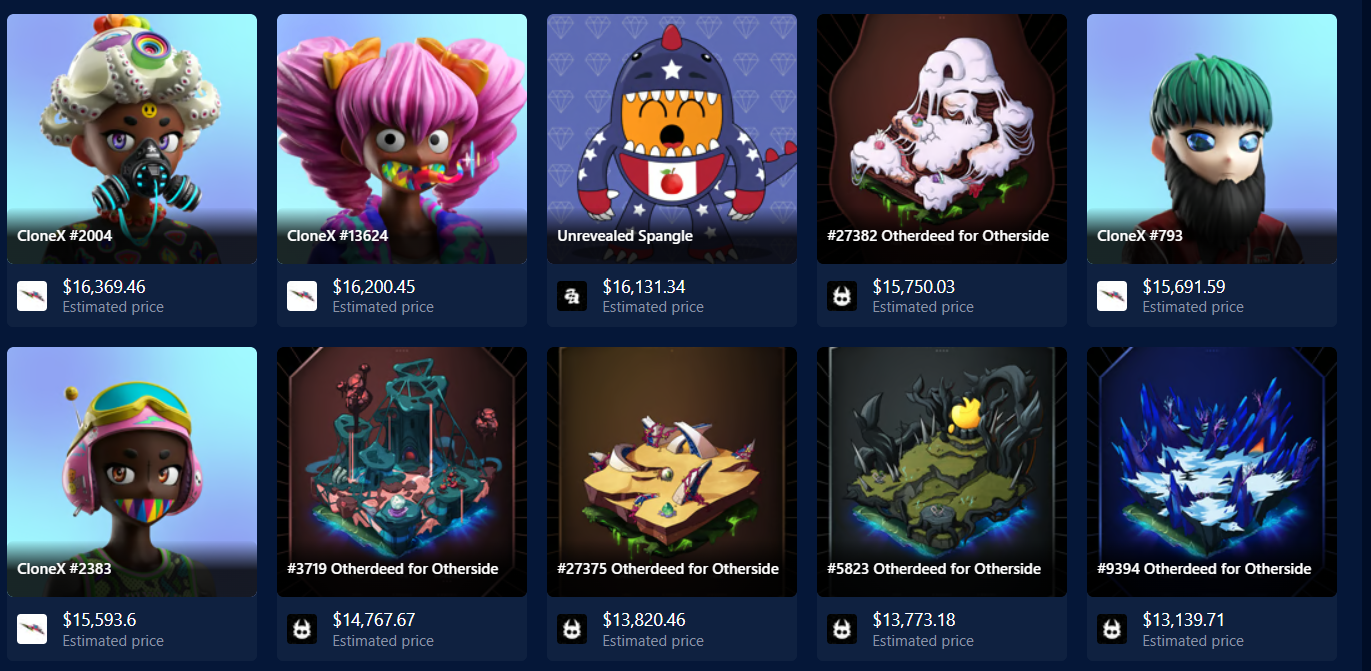Click the Otherdeed collection icon beside $13,820.46
Screen dimensions: 1371x671
coord(572,629)
